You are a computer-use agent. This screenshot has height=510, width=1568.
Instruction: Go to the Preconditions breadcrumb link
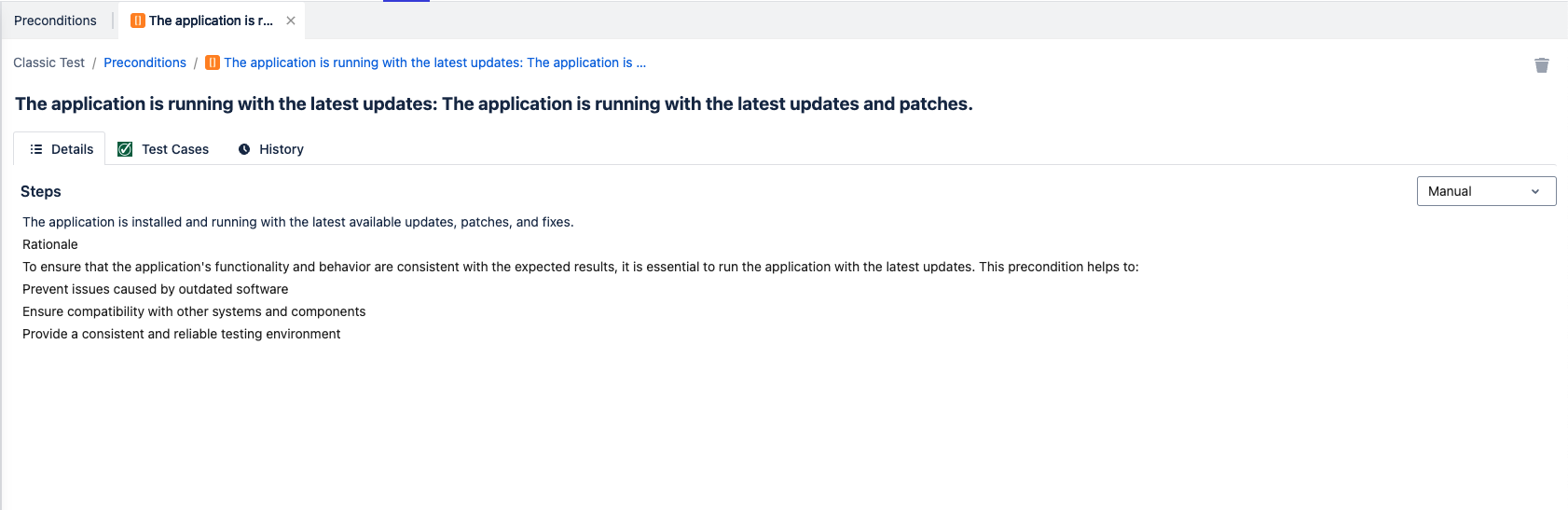(x=144, y=62)
